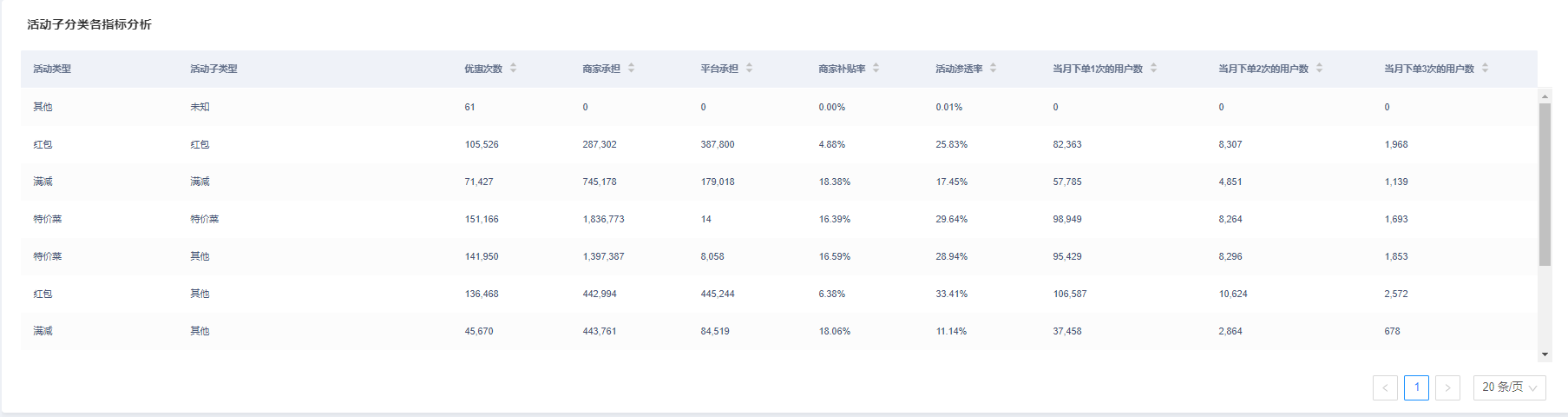Viewport: 1568px width, 417px height.
Task: Click the 29.64% penetration cell
Action: [951, 219]
